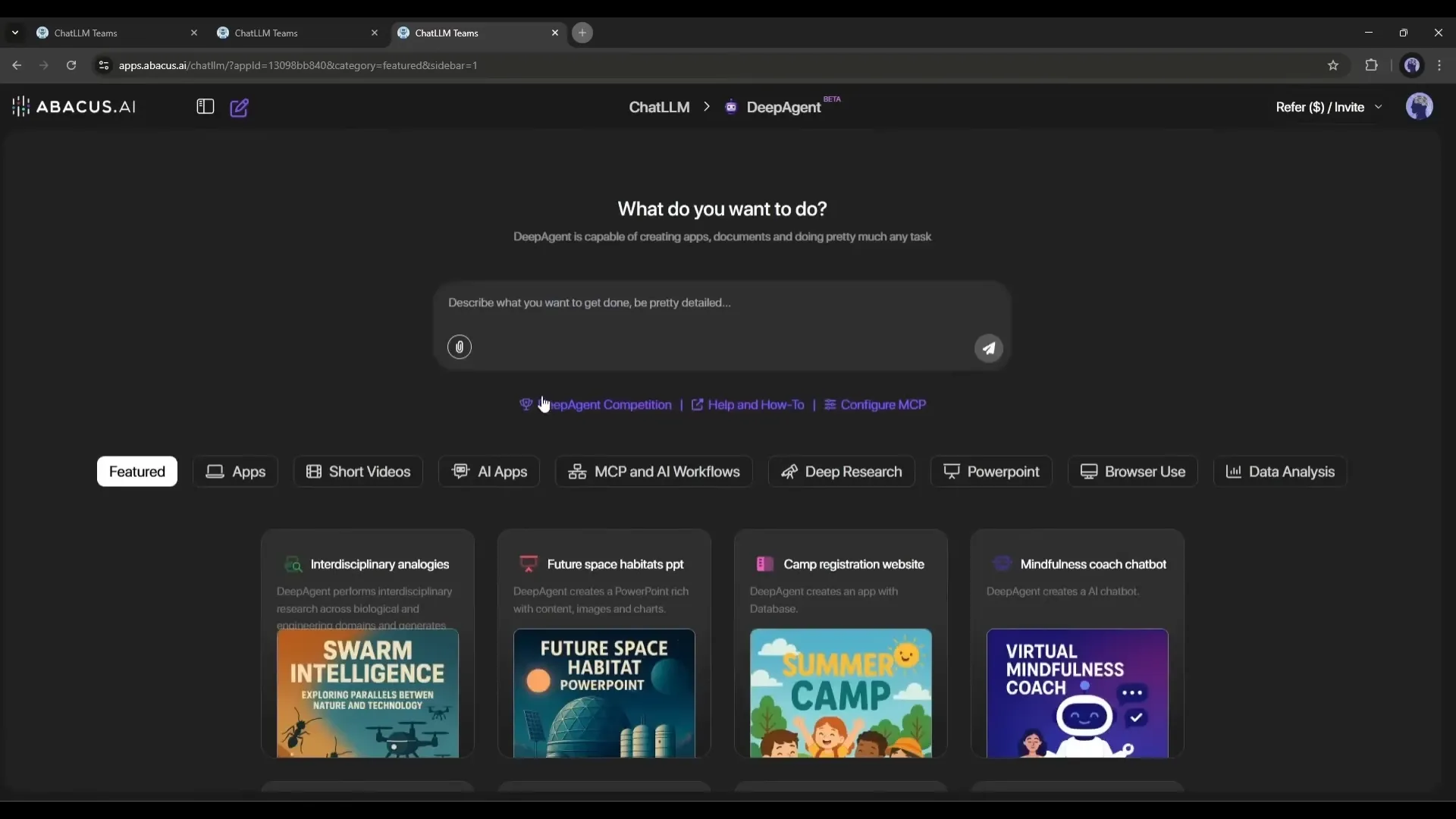
Task: Click the Future space habitats presentation icon
Action: (x=529, y=564)
